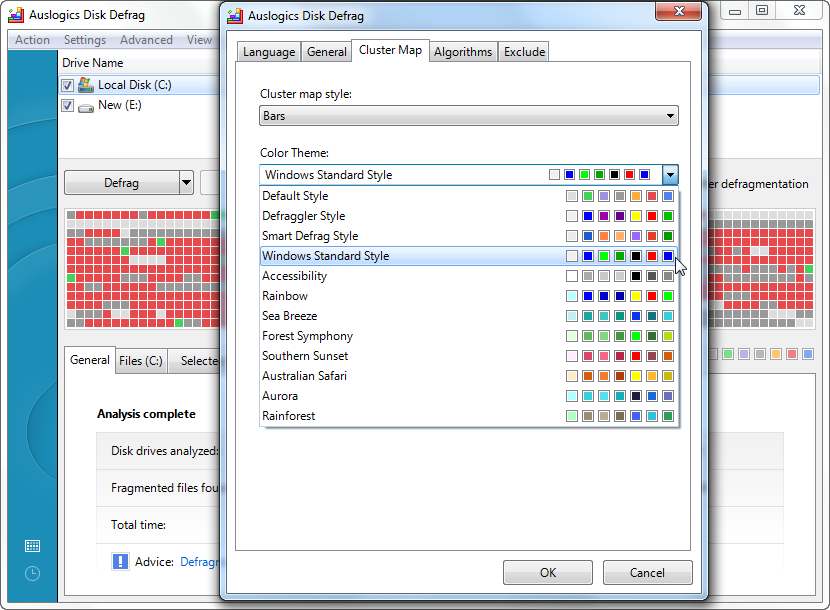The image size is (830, 610).
Task: Open the scheduler clock icon in sidebar
Action: 32,573
